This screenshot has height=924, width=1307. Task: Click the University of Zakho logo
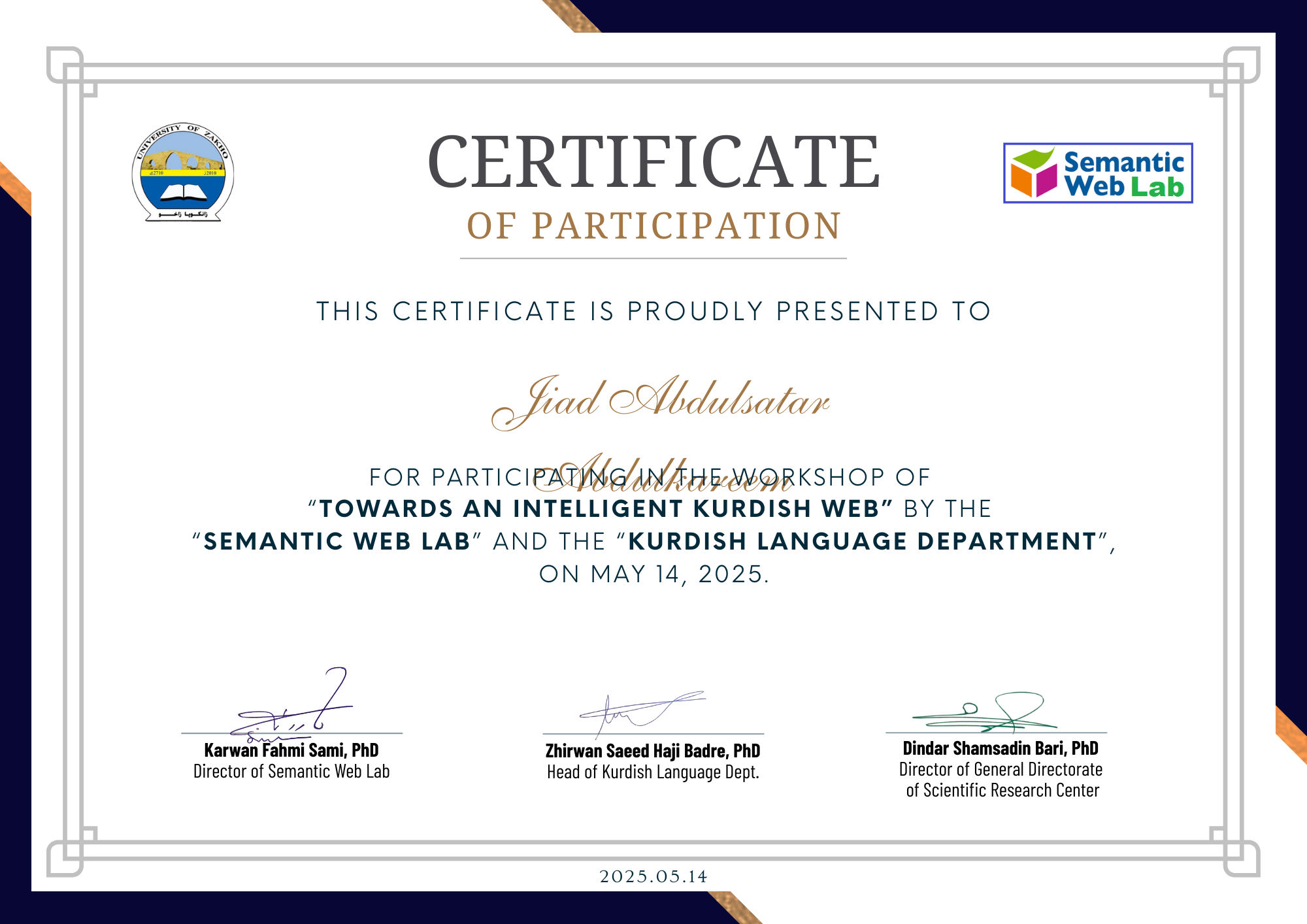pyautogui.click(x=183, y=172)
